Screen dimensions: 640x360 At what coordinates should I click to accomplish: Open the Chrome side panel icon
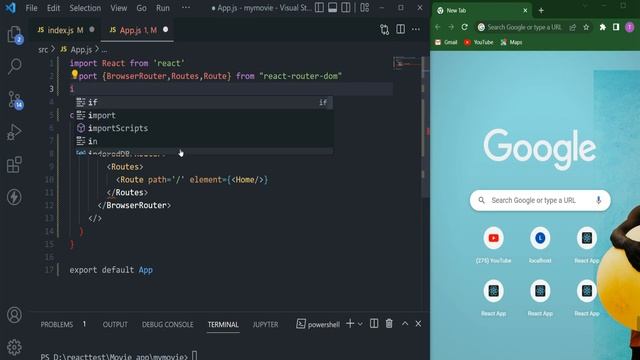616,27
